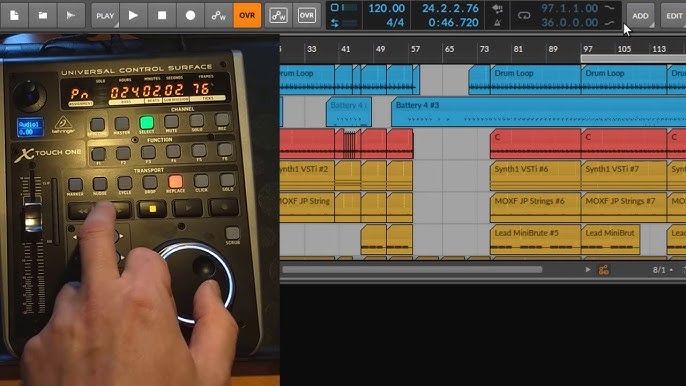
Task: Open the EDIT menu
Action: click(x=674, y=16)
